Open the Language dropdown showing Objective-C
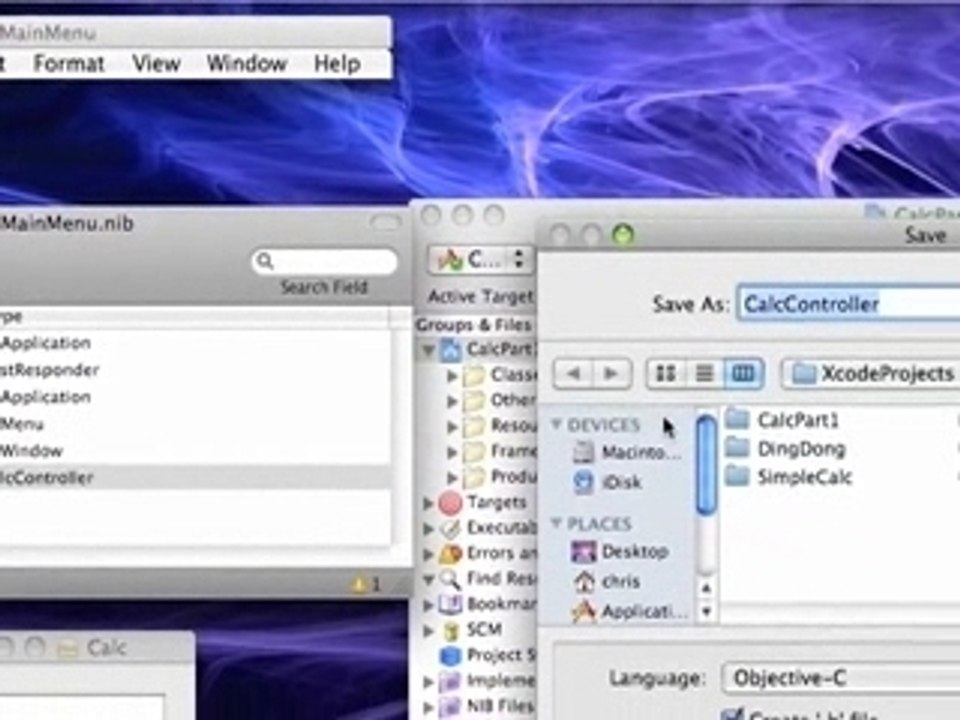Image resolution: width=960 pixels, height=720 pixels. pyautogui.click(x=841, y=678)
